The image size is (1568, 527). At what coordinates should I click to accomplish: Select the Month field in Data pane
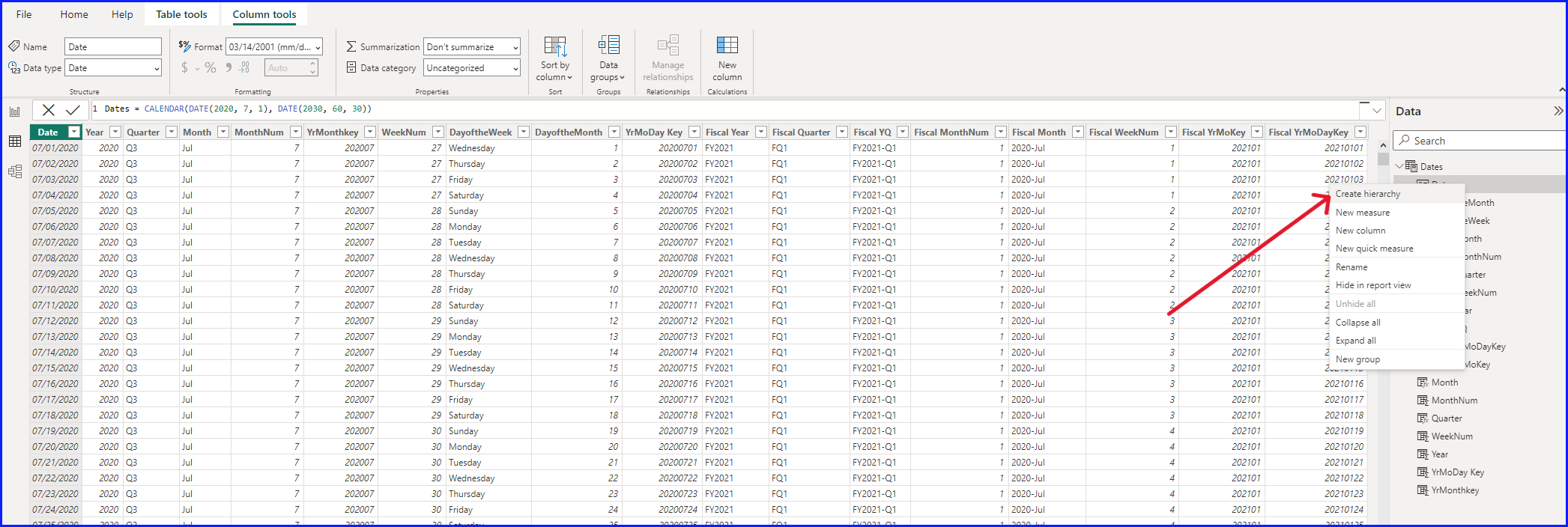[1444, 383]
